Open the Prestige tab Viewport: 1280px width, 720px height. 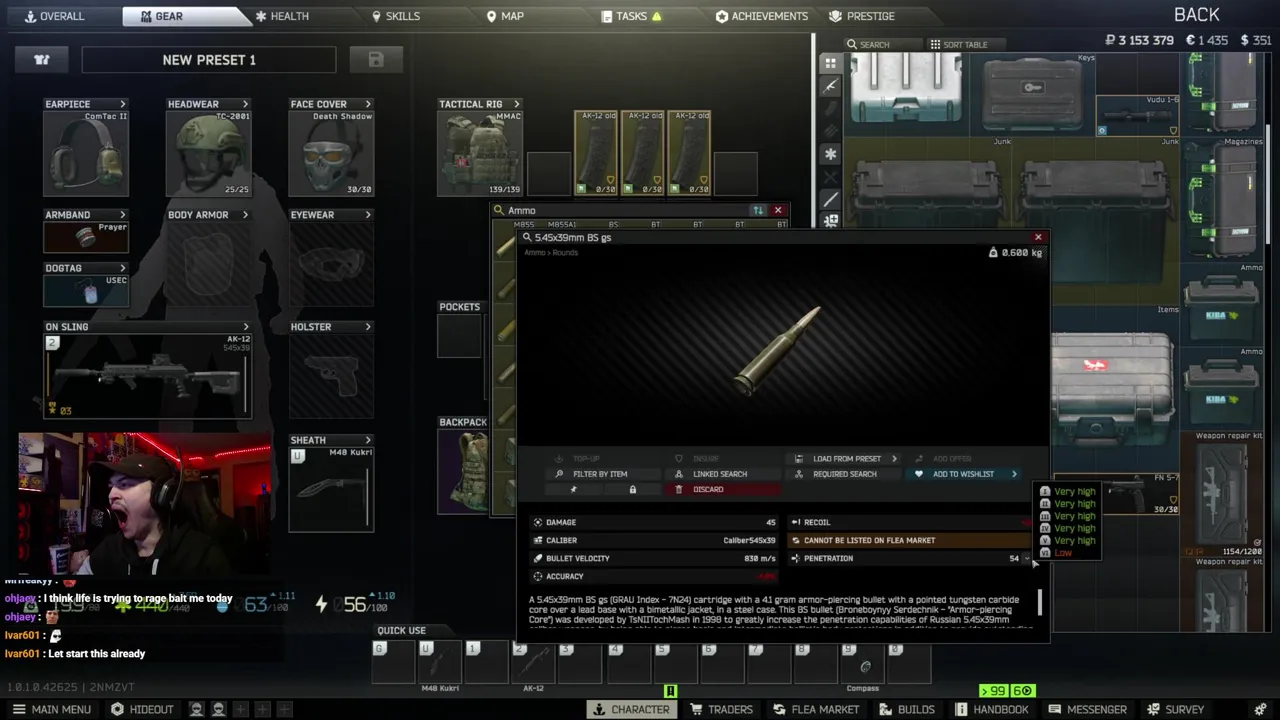862,16
